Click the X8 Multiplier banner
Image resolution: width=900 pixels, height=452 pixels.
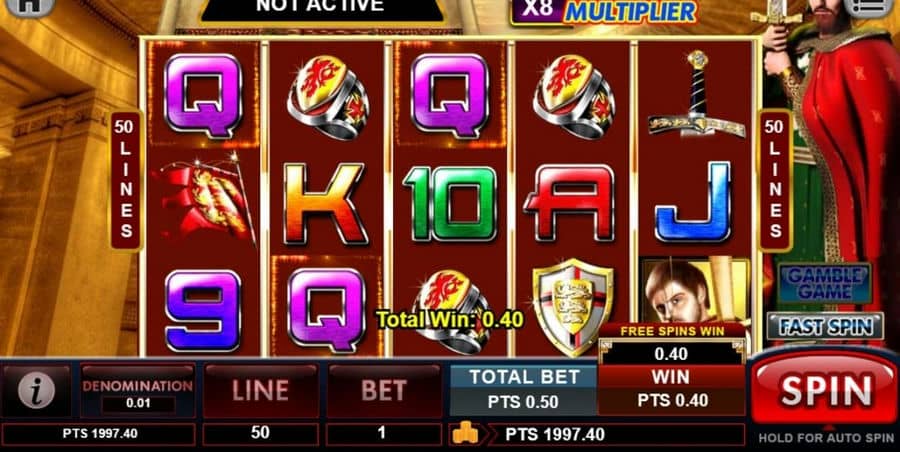[603, 10]
